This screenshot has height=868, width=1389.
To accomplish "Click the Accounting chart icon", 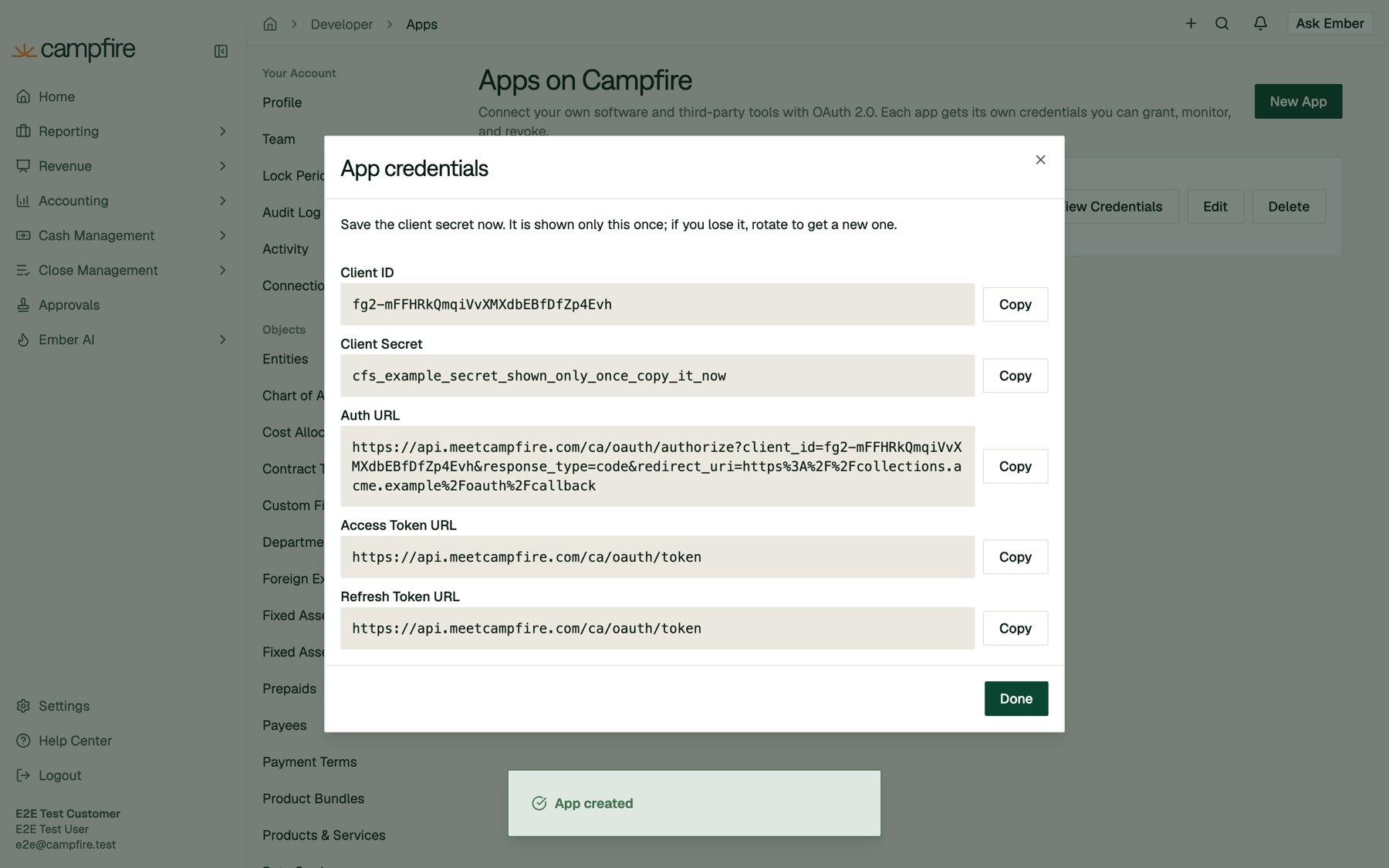I will [x=23, y=201].
